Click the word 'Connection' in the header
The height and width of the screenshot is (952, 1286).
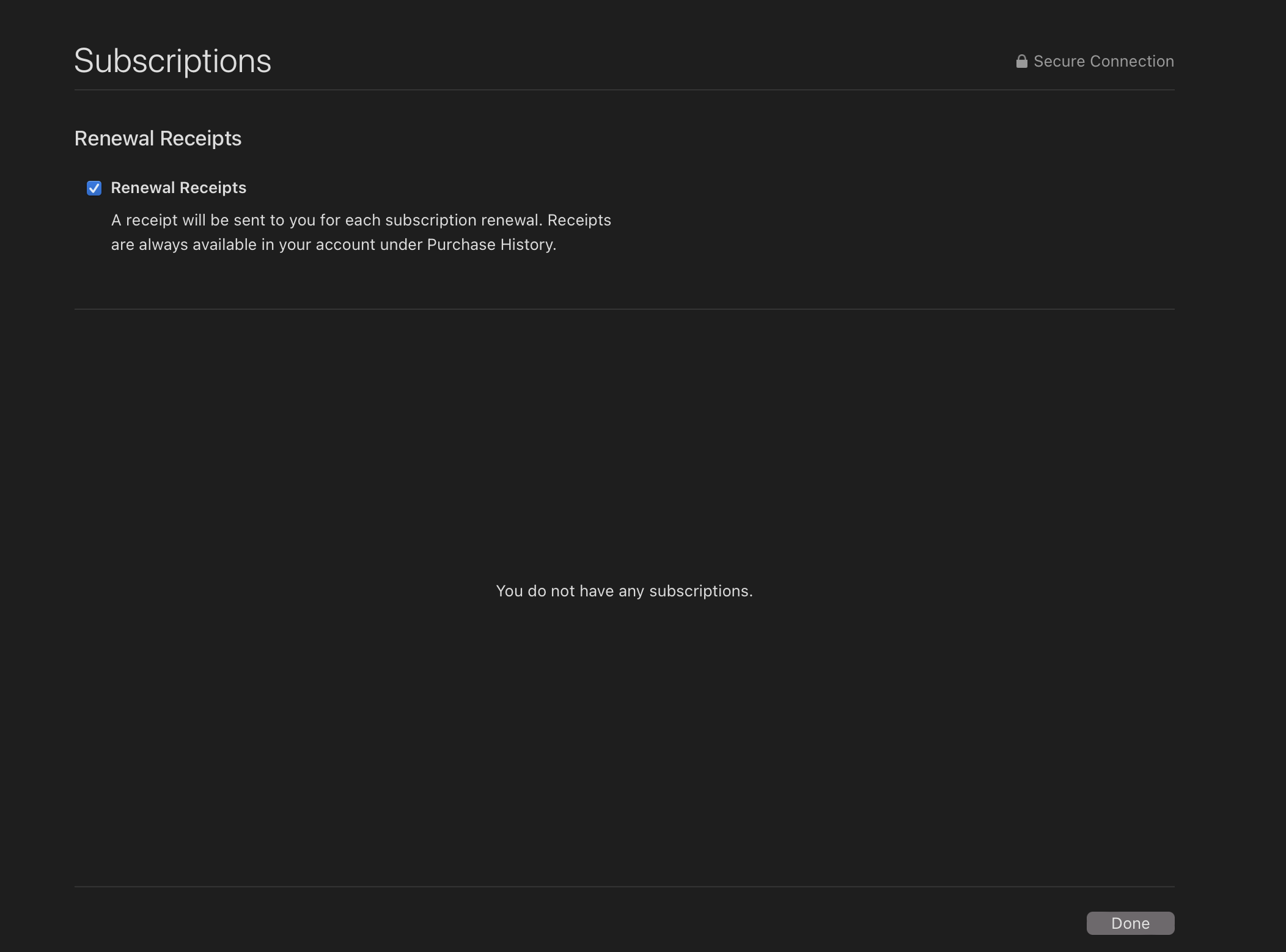point(1131,62)
